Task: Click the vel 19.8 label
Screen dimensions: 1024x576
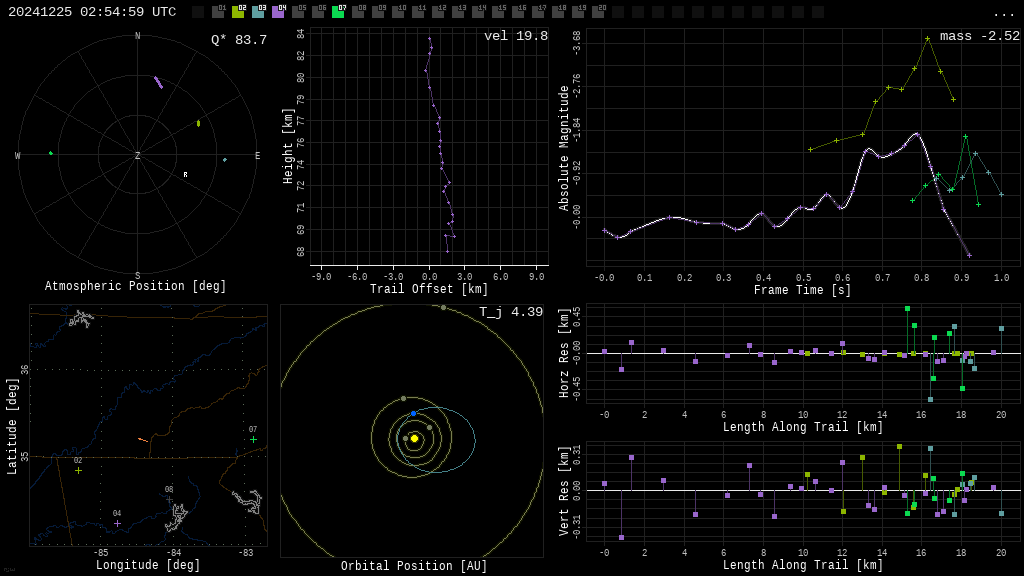Action: point(515,37)
